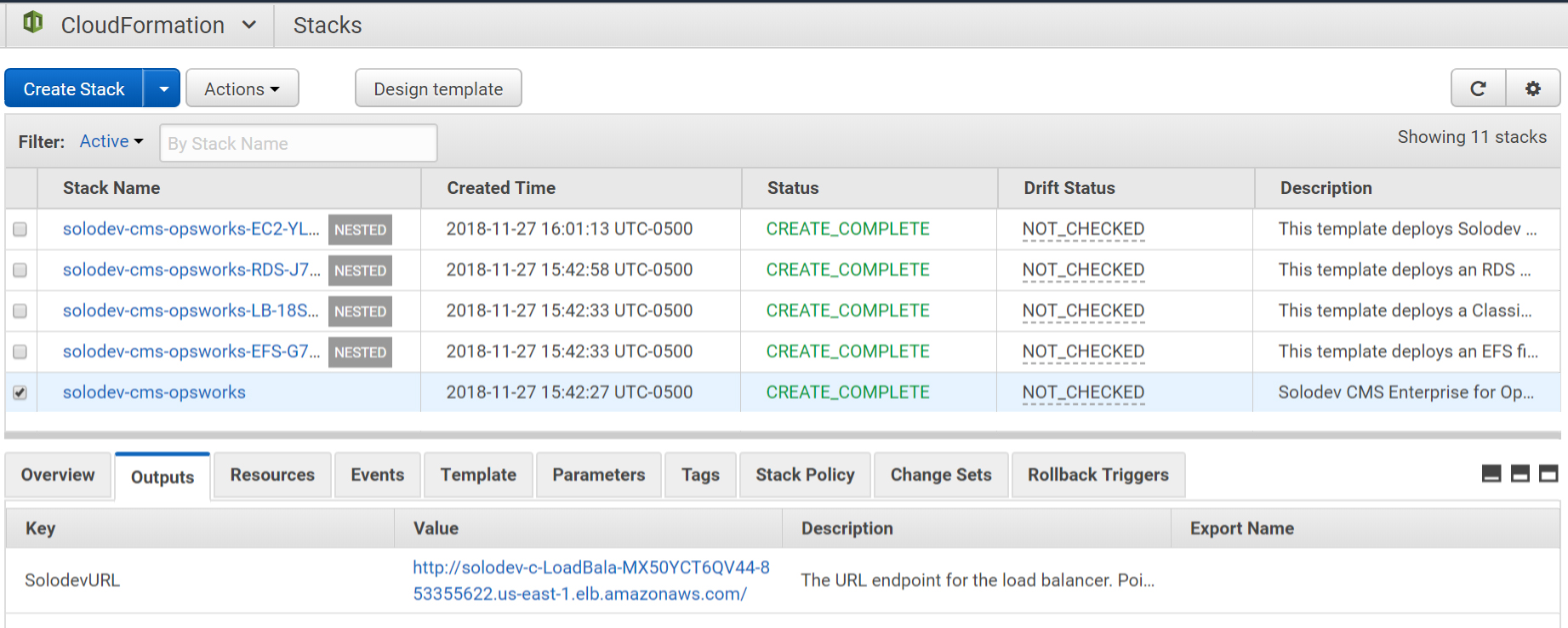Screen dimensions: 1568x628
Task: Click NESTED badge on RDS stack row
Action: [x=360, y=271]
